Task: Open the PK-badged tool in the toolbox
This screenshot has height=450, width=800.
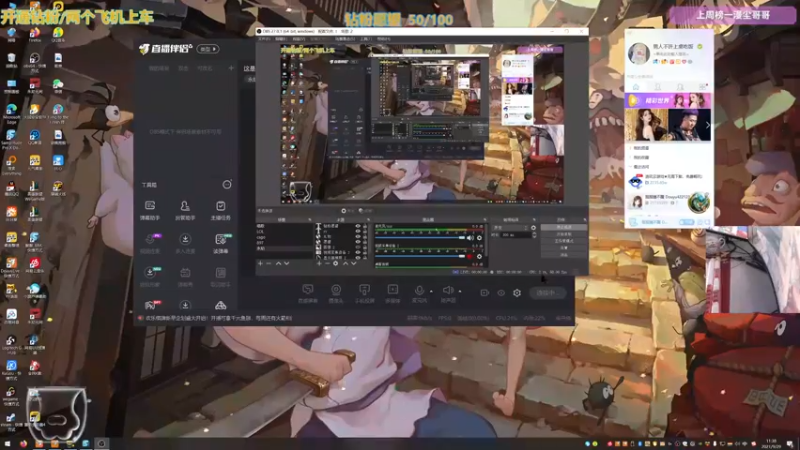Action: (150, 243)
